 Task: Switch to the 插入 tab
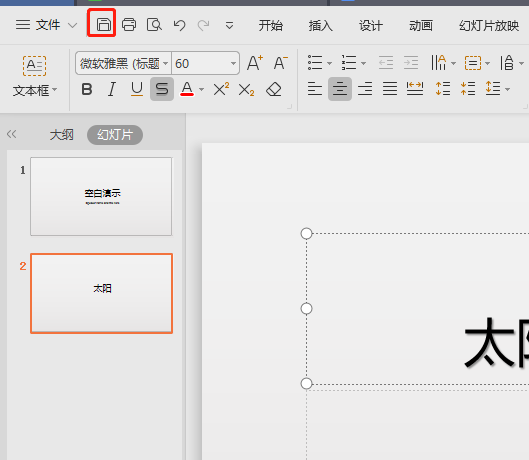click(x=321, y=25)
